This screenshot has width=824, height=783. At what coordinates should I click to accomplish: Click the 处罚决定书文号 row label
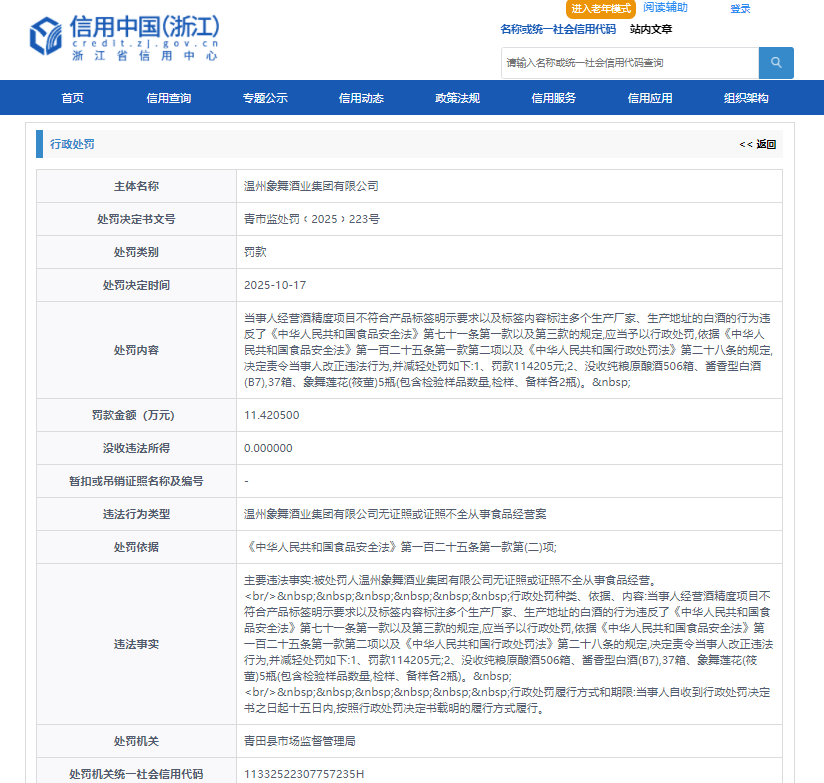[136, 219]
